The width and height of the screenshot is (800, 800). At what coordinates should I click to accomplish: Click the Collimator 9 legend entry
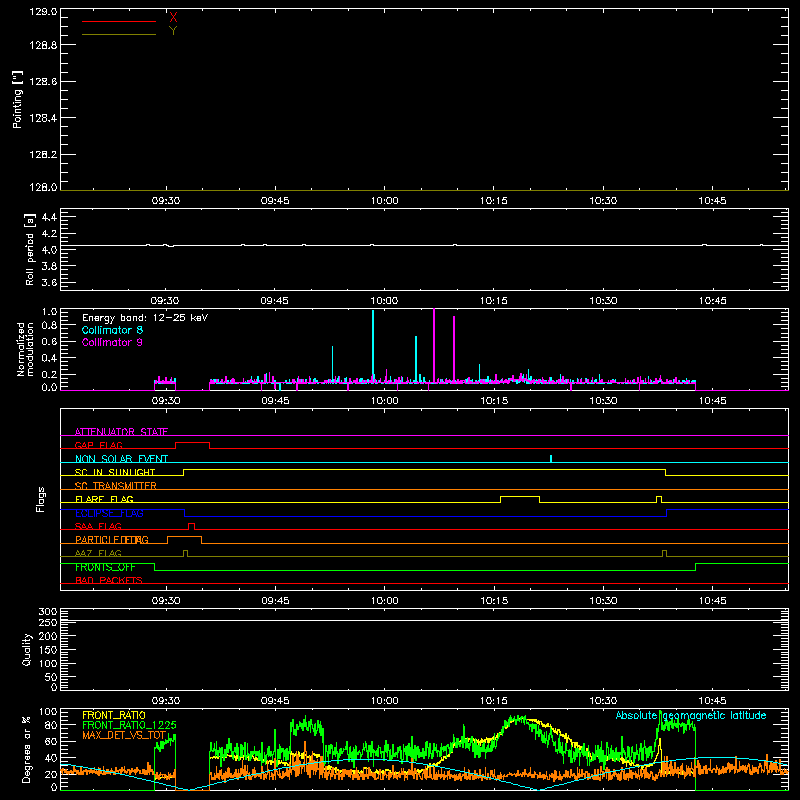coord(112,342)
